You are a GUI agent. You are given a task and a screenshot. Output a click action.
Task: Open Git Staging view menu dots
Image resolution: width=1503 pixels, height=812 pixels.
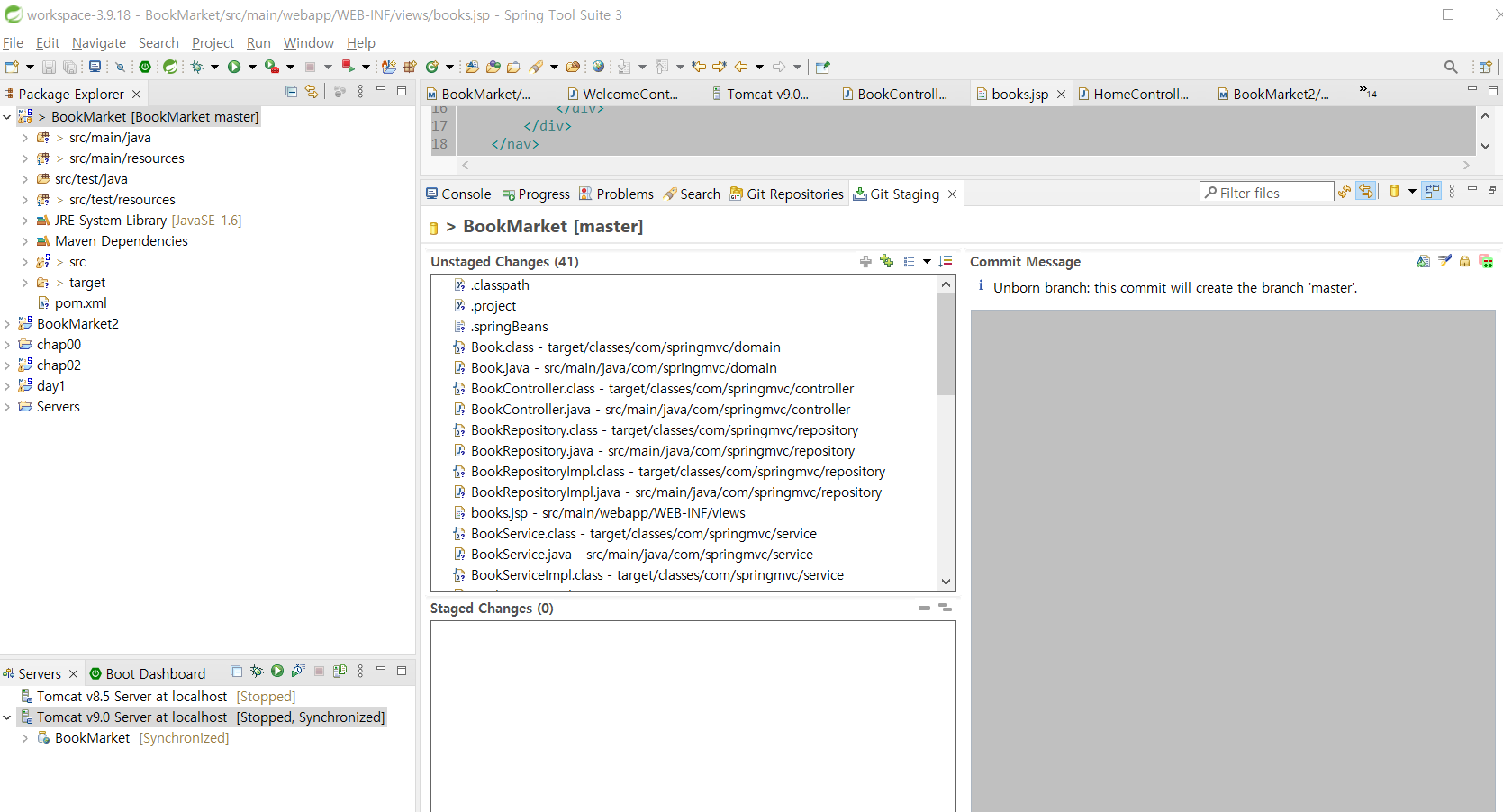pos(1452,192)
